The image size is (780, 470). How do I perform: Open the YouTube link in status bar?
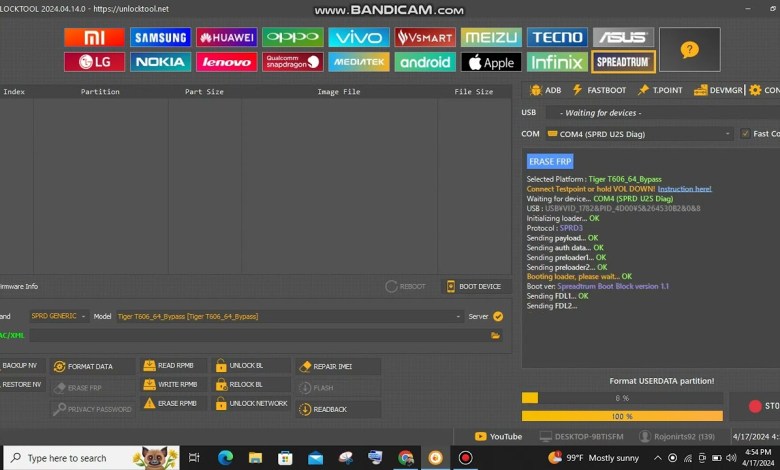click(x=498, y=437)
